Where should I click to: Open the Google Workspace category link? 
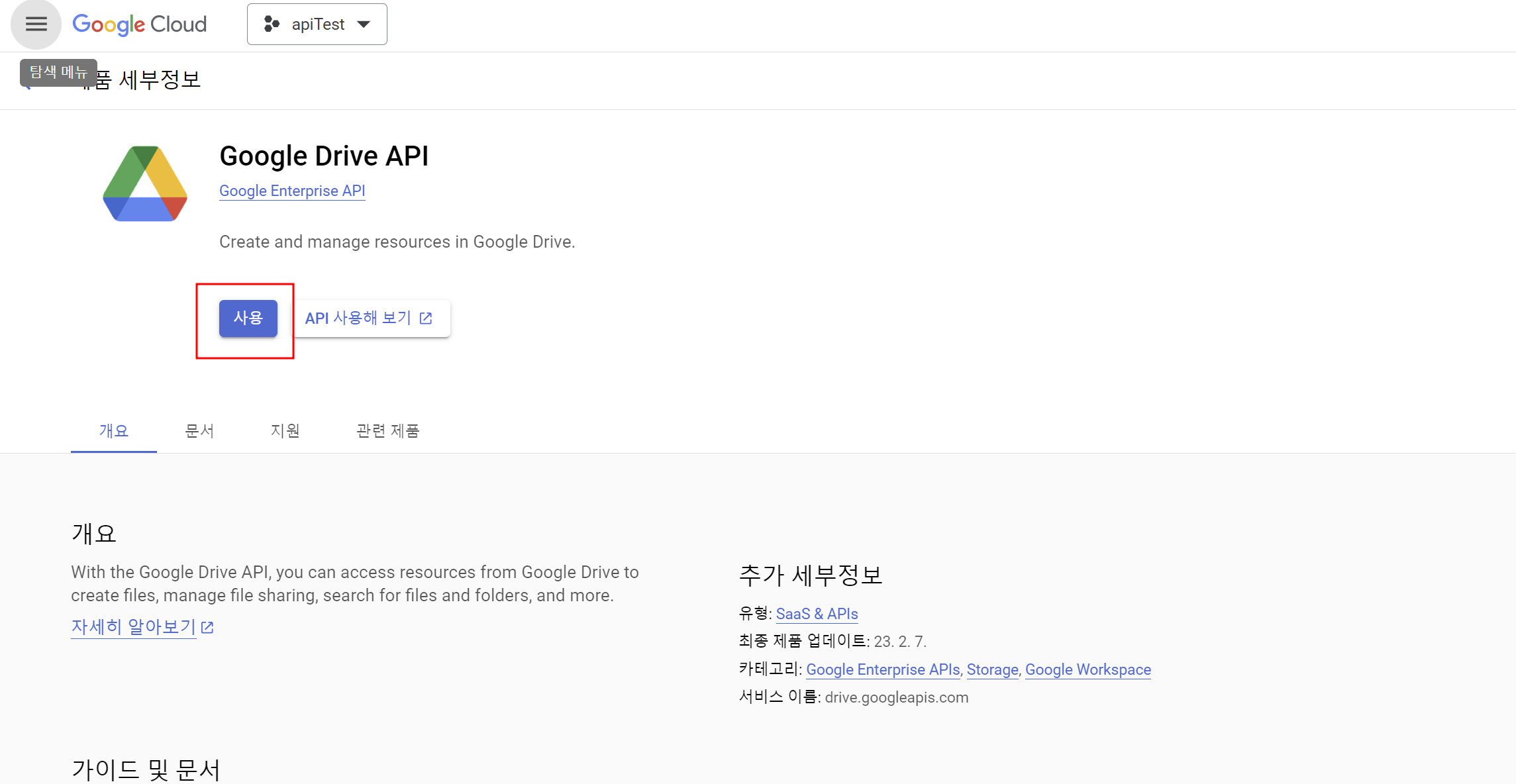tap(1087, 669)
